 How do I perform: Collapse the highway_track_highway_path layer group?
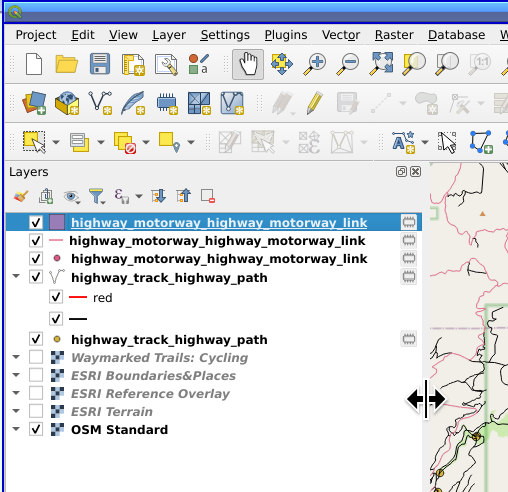(16, 276)
